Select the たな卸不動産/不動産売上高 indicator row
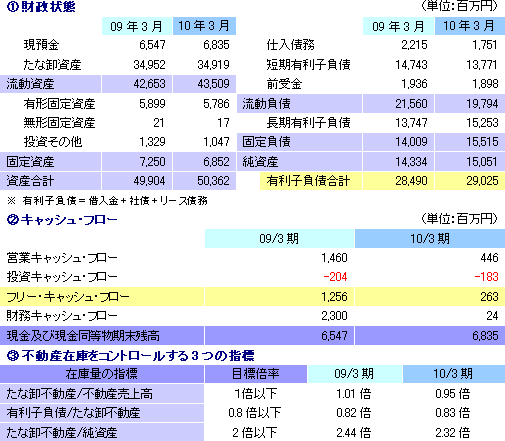The image size is (505, 441). pyautogui.click(x=252, y=394)
